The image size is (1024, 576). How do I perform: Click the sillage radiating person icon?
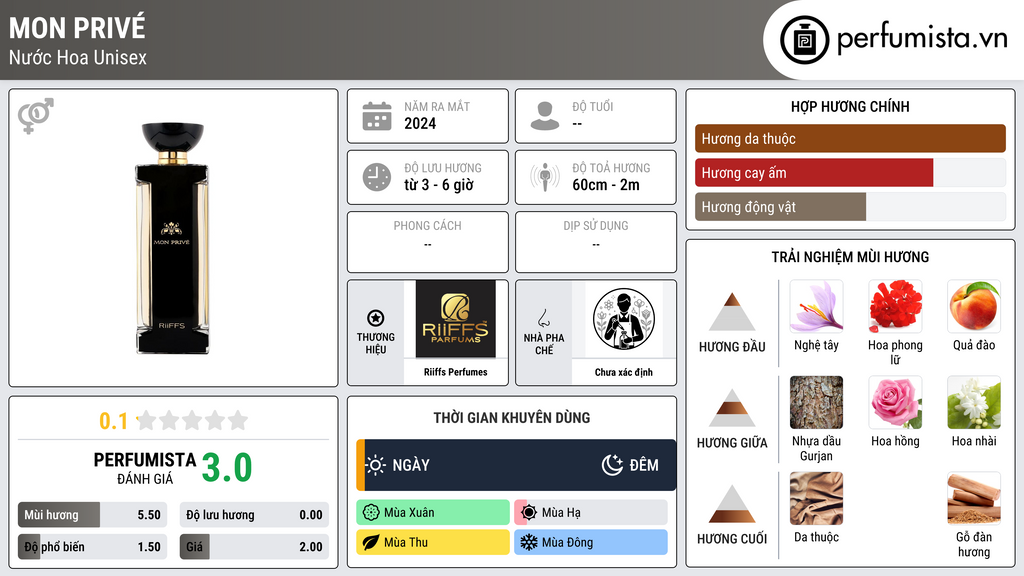[545, 177]
